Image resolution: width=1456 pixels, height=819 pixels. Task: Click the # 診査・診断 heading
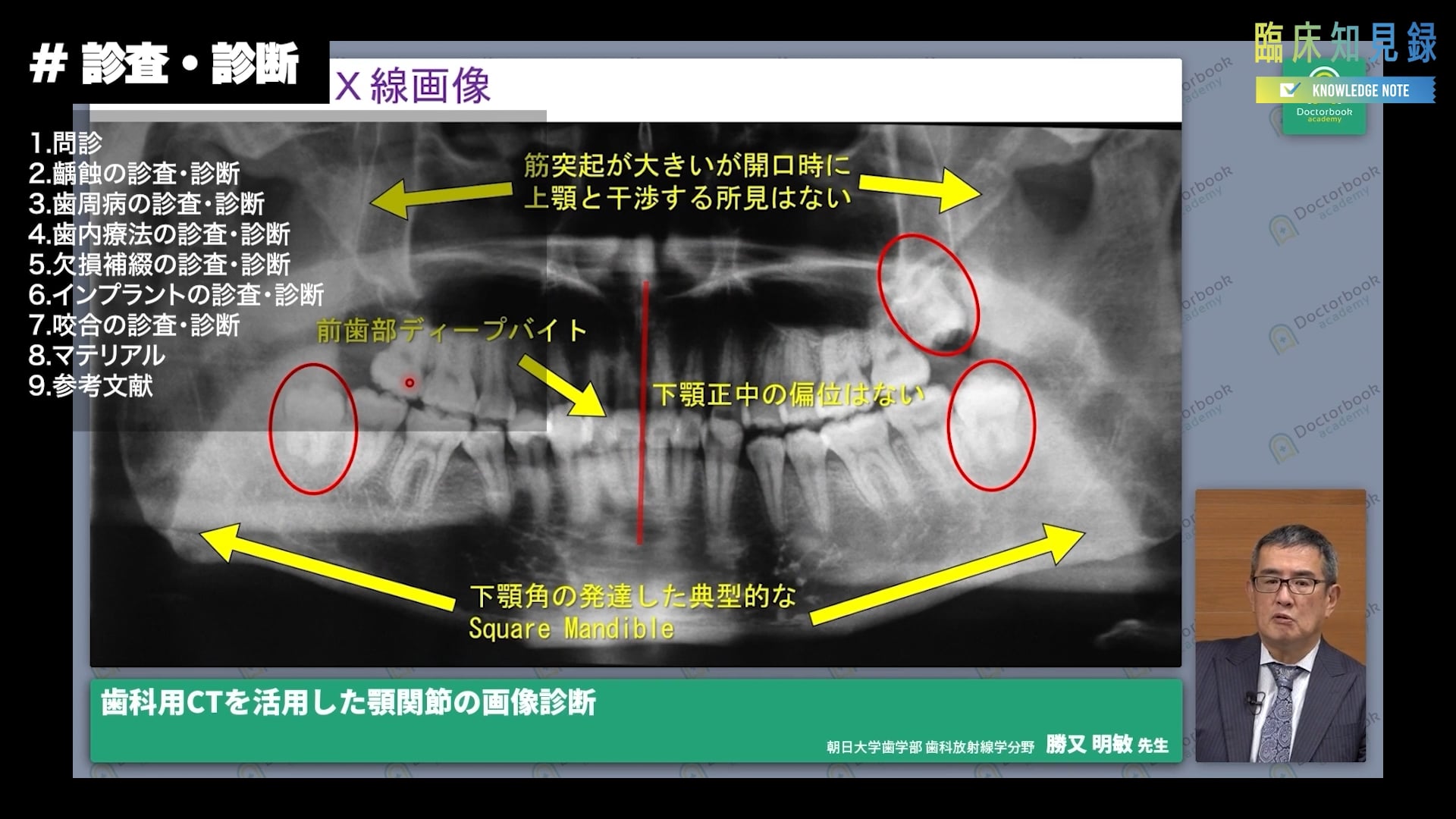164,64
